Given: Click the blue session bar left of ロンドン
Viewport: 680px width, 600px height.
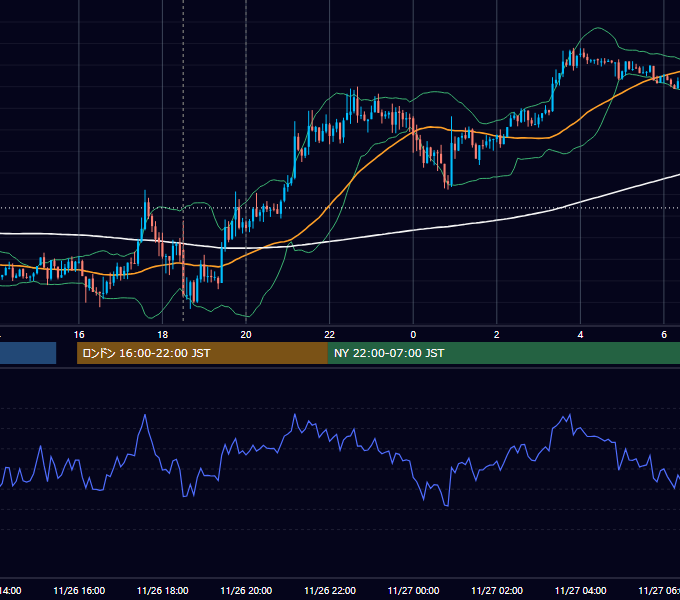Looking at the screenshot, I should click(28, 353).
